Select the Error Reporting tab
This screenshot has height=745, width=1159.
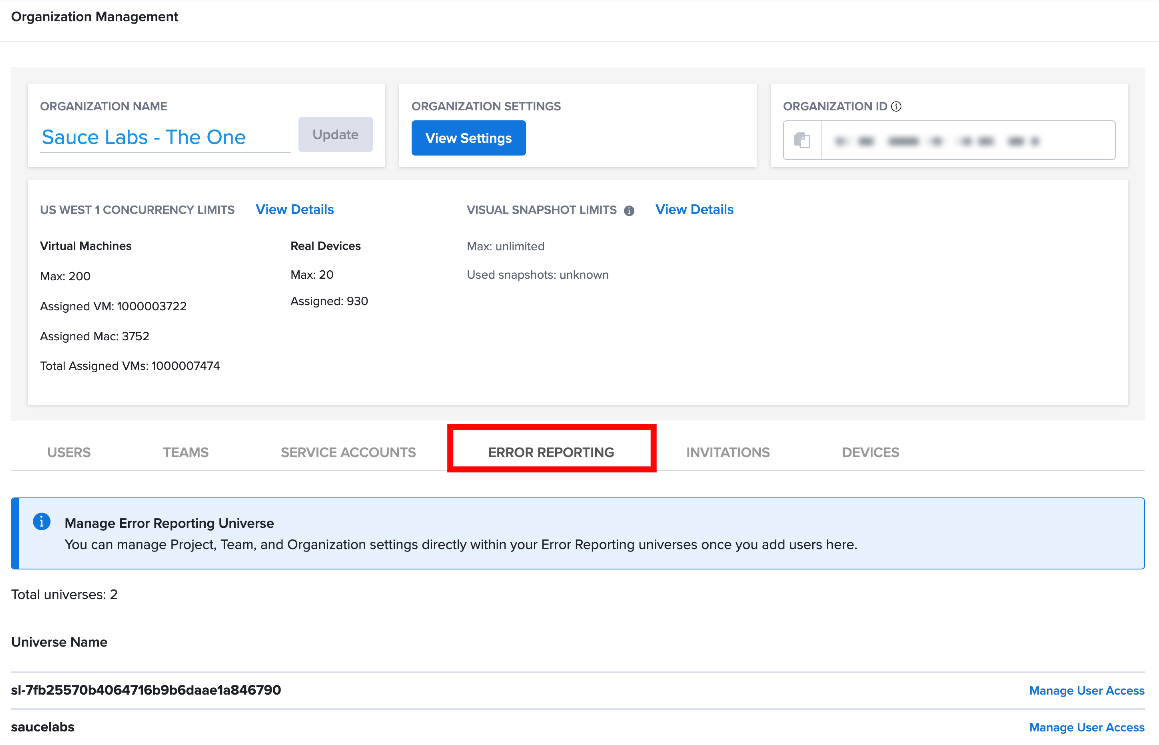click(551, 452)
